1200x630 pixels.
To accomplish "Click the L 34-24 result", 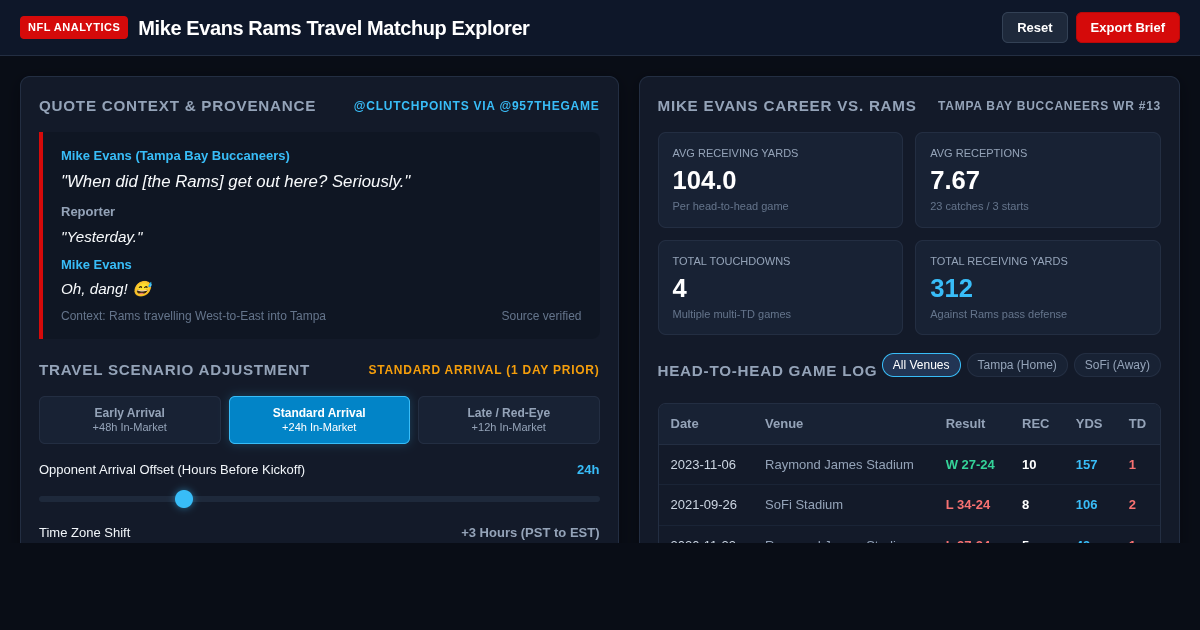I will coord(970,505).
